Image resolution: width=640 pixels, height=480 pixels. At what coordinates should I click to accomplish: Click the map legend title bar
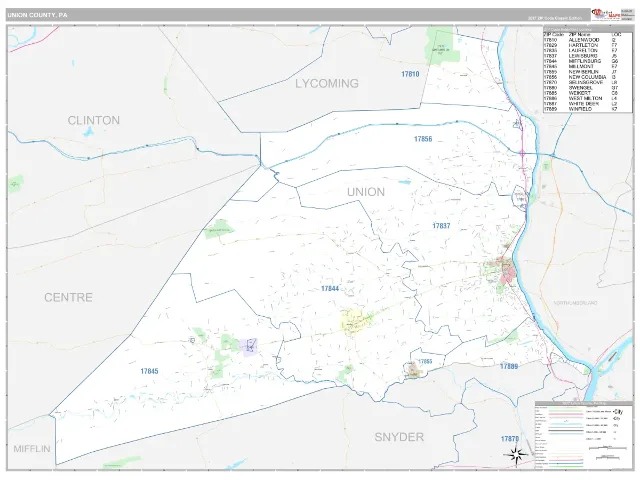[x=584, y=403]
